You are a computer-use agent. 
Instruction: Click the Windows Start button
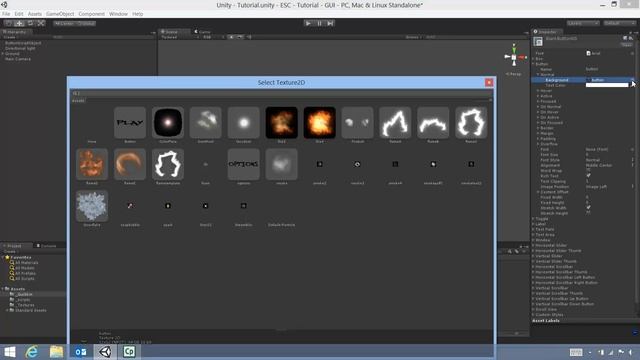click(9, 352)
